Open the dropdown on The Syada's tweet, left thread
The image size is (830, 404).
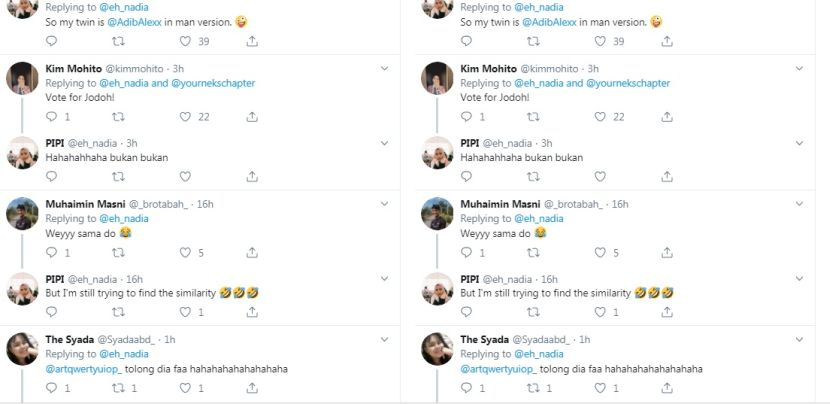tap(385, 339)
